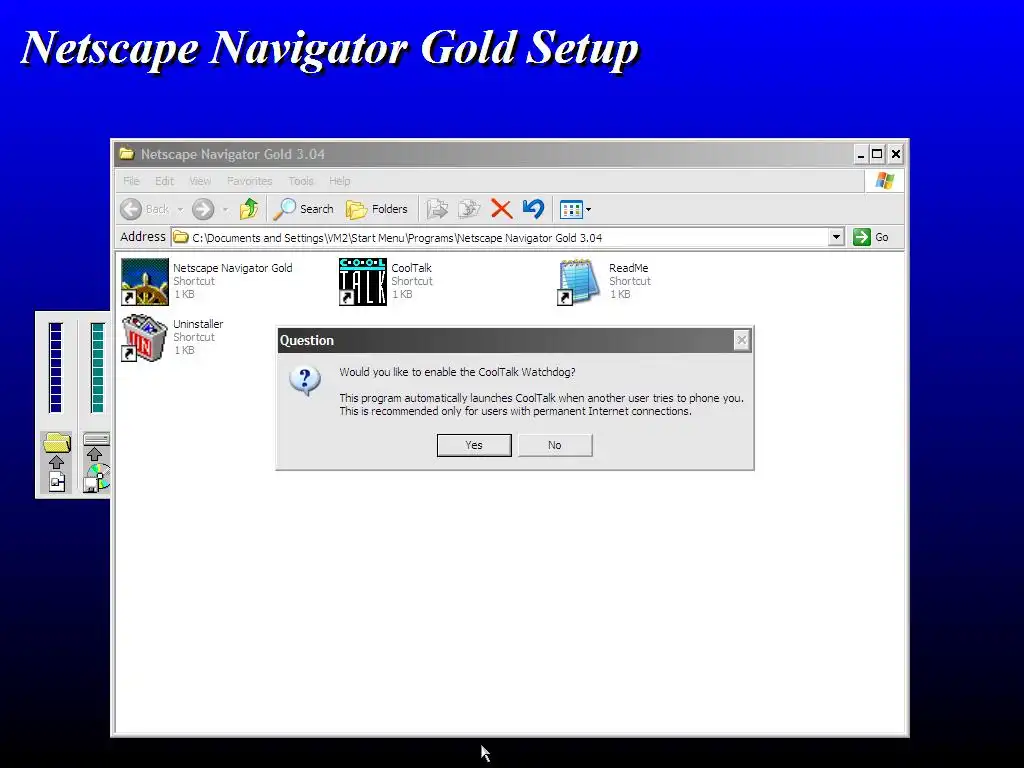Click the "Uninstaller" shortcut name text

(198, 325)
